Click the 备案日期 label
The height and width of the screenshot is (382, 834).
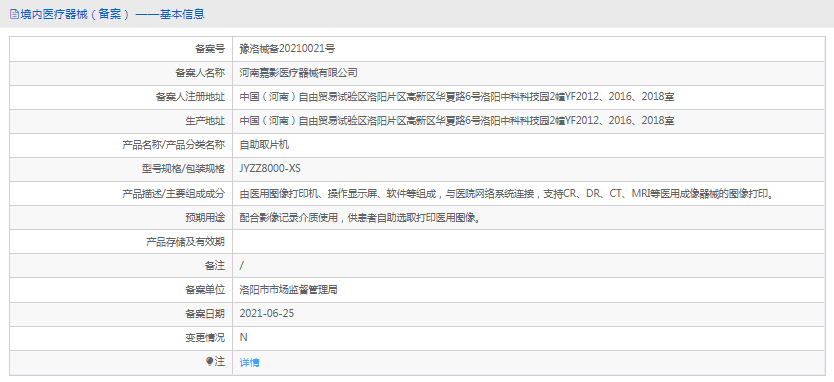point(205,314)
